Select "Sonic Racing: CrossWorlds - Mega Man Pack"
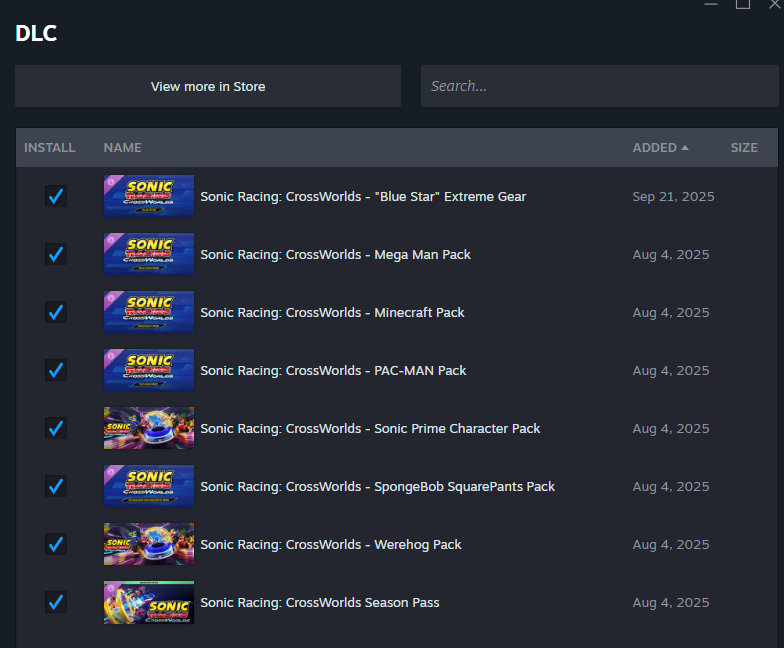 336,254
